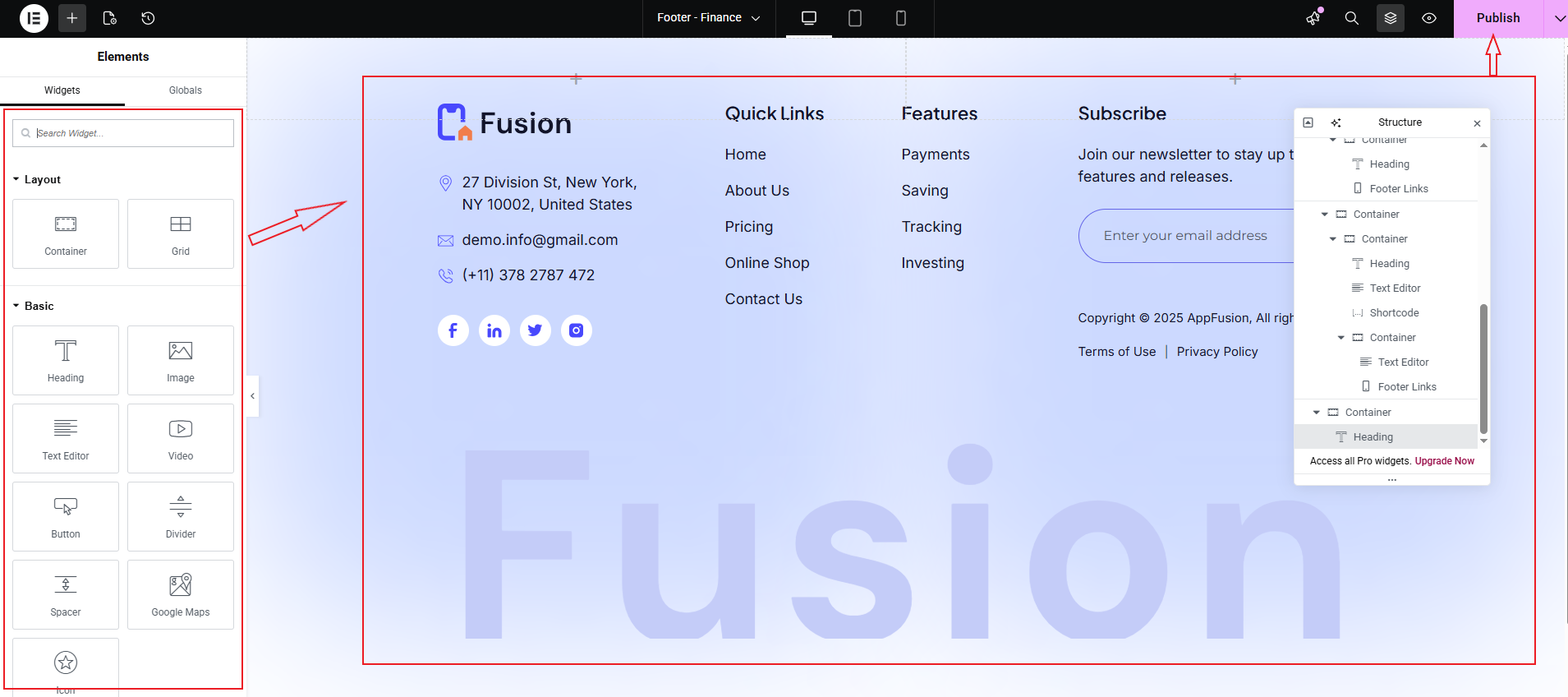The image size is (1568, 697).
Task: Select the Divider widget
Action: (181, 516)
